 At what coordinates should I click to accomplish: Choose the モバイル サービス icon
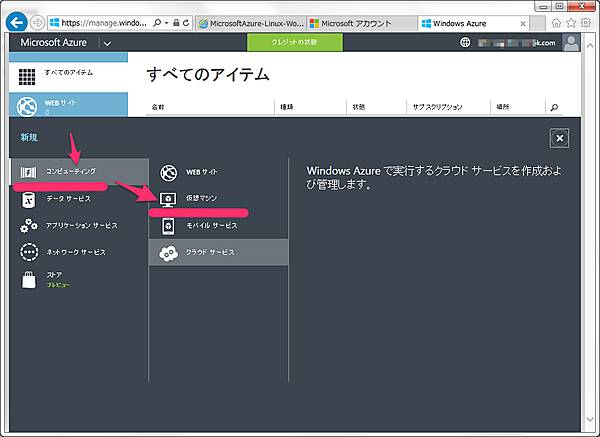[x=168, y=225]
